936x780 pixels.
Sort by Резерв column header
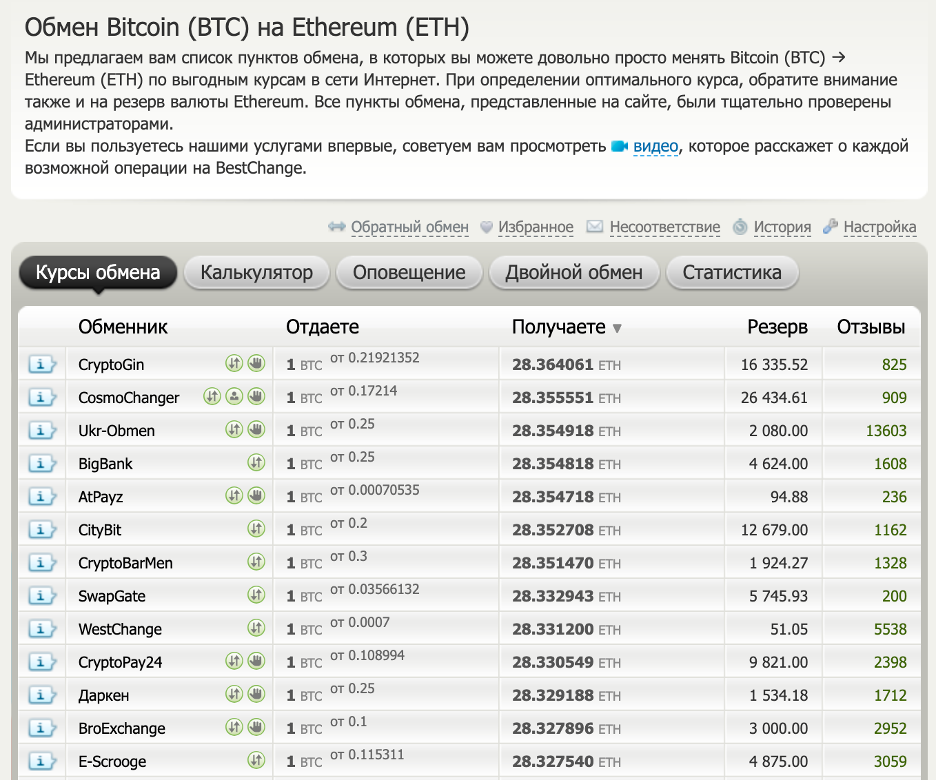coord(777,327)
